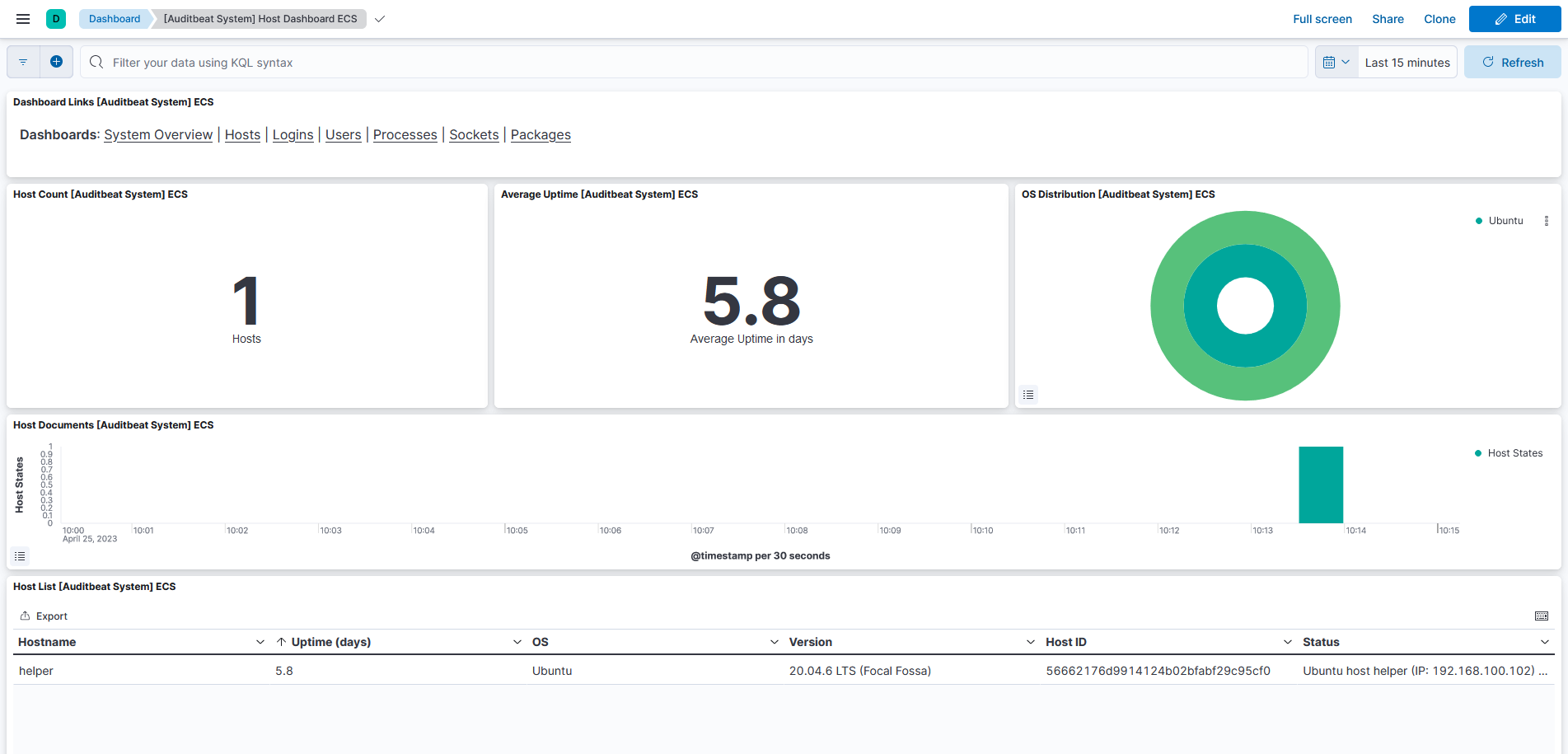Open the System Overview dashboard link
The width and height of the screenshot is (1568, 754).
point(157,134)
